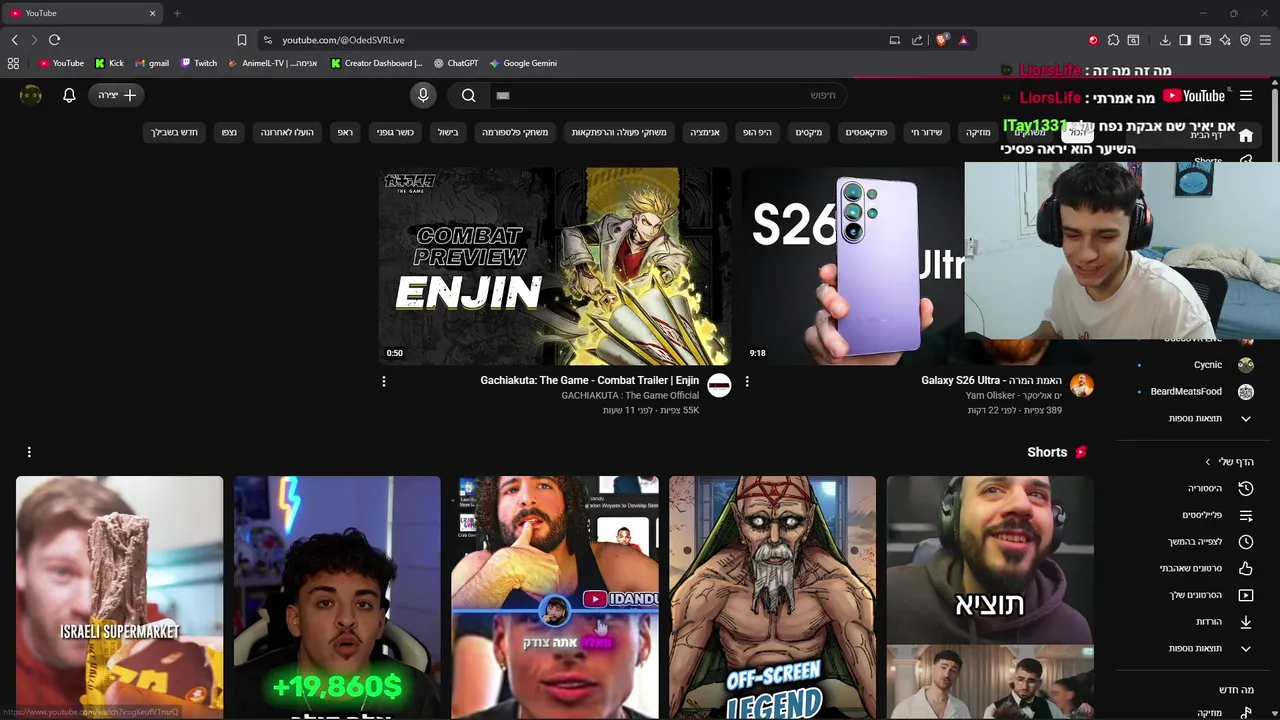Open the Google Gemini bookmark
Image resolution: width=1280 pixels, height=720 pixels.
pos(523,63)
